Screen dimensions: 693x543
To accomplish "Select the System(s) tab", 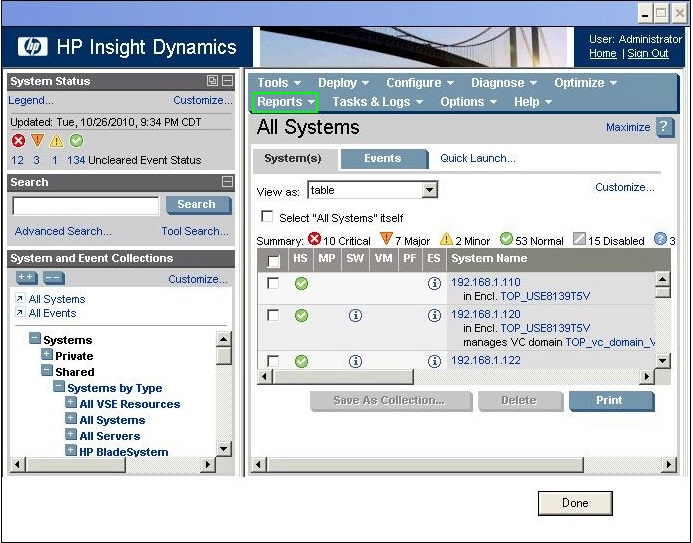I will tap(293, 158).
